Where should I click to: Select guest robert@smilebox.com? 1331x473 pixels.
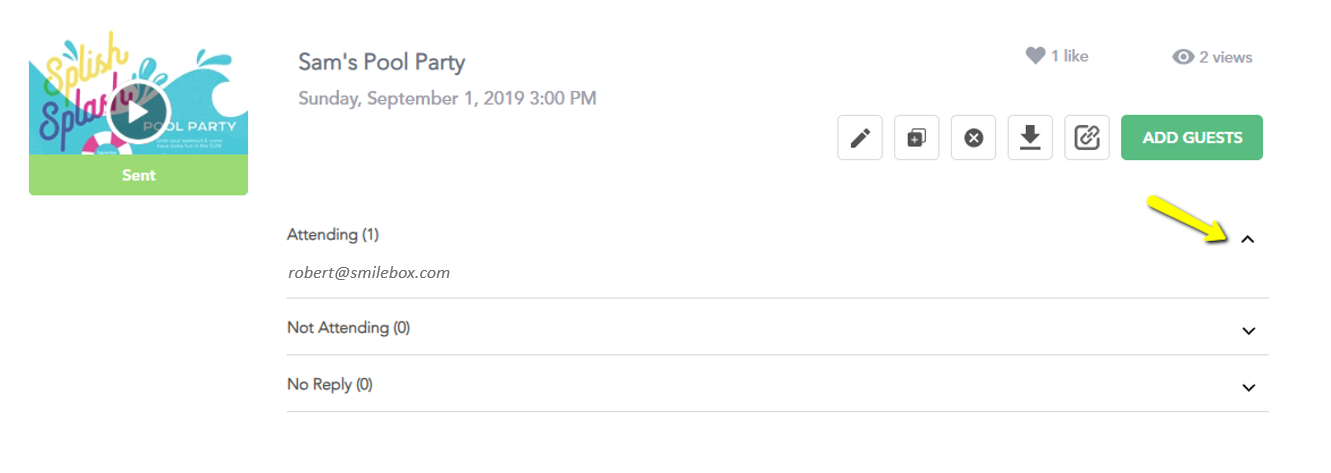[x=369, y=272]
